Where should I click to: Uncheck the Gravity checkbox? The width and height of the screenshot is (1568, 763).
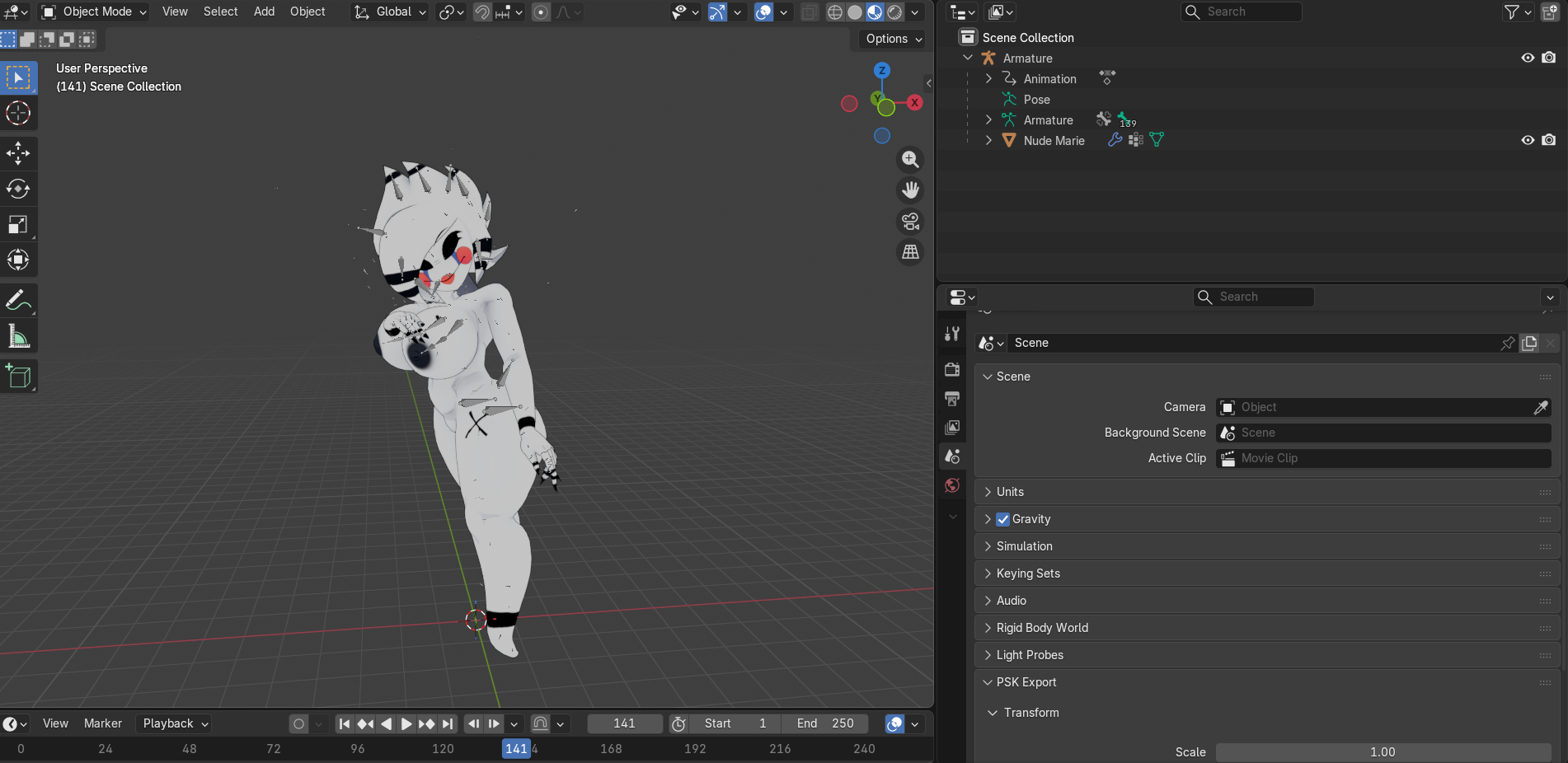pos(1002,519)
